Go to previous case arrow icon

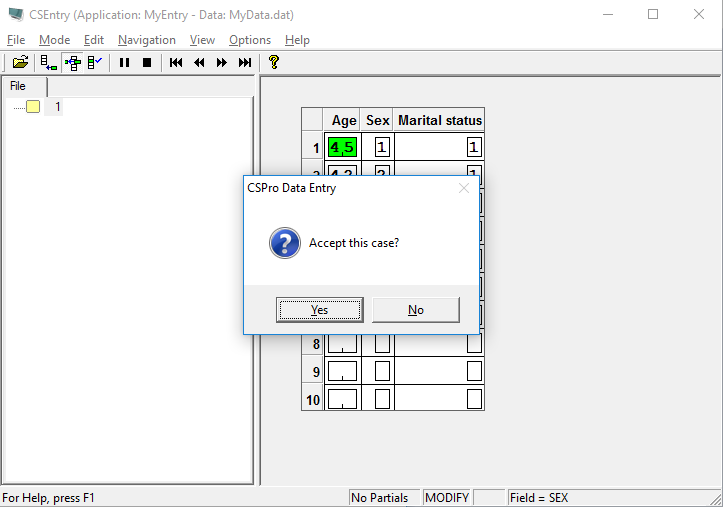click(199, 62)
